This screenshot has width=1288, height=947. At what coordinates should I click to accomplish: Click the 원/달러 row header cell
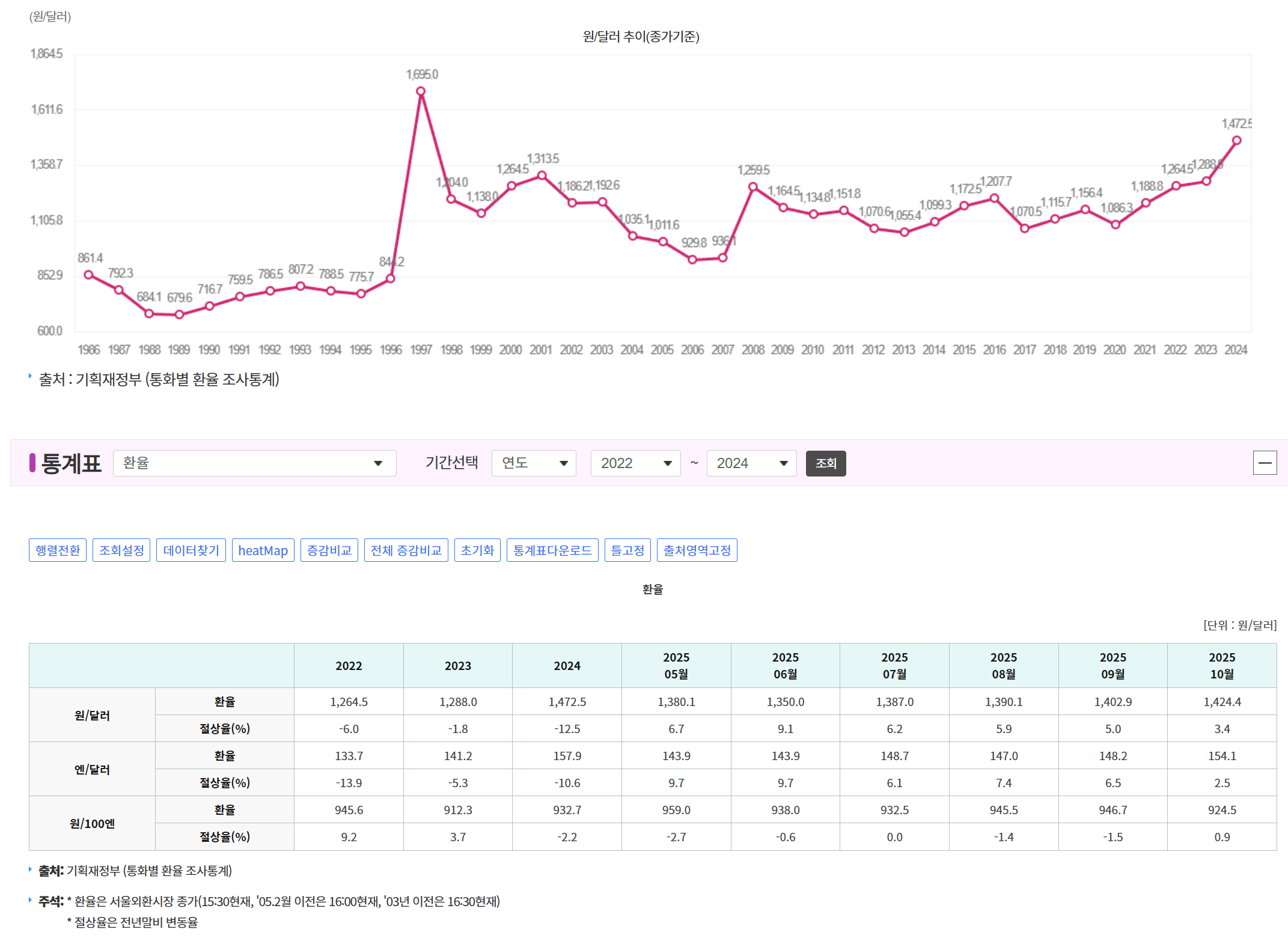coord(92,715)
